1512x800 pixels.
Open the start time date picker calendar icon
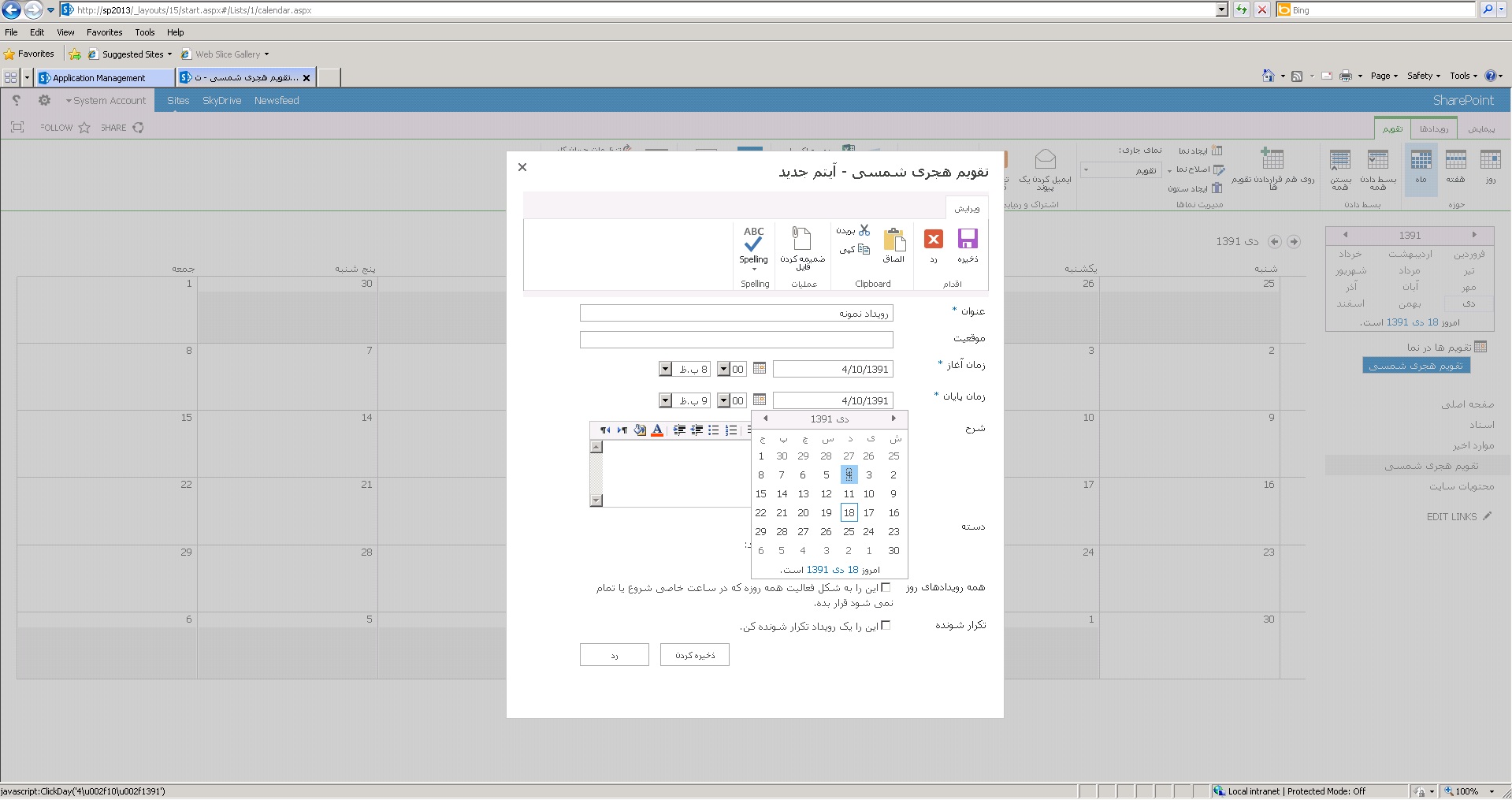tap(760, 368)
